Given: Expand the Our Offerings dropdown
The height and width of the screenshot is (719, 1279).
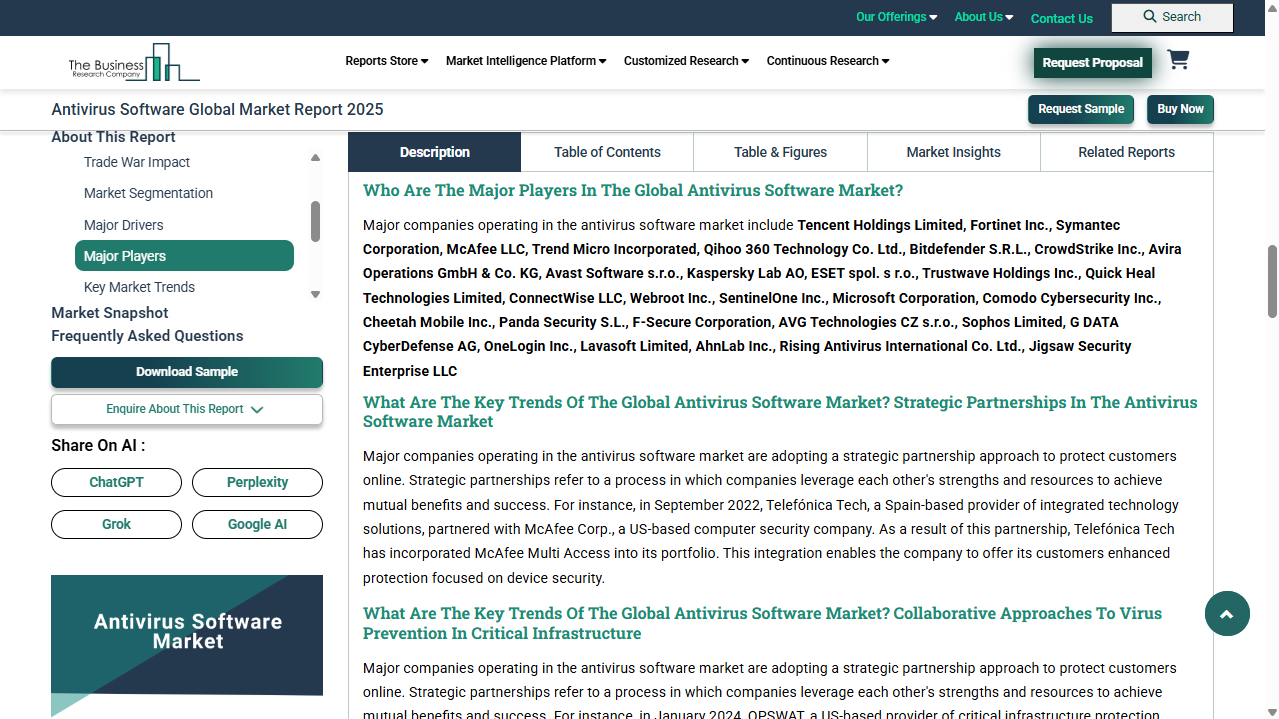Looking at the screenshot, I should click(x=896, y=17).
